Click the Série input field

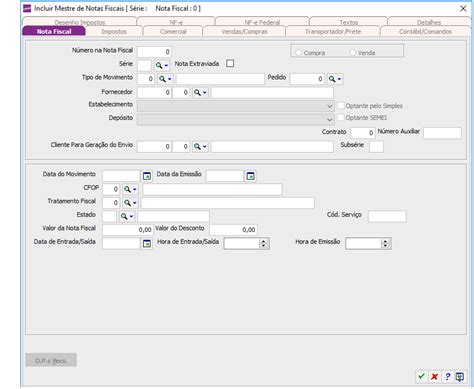click(144, 65)
